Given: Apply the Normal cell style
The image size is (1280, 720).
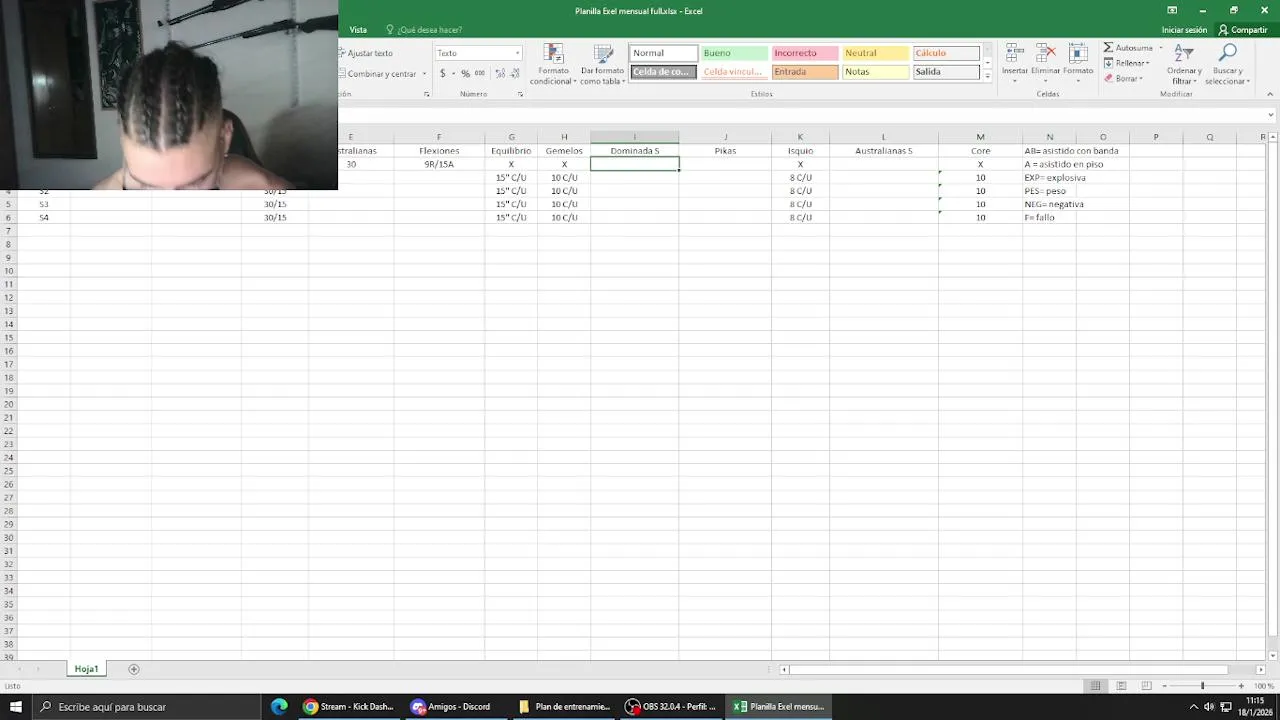Looking at the screenshot, I should click(663, 53).
